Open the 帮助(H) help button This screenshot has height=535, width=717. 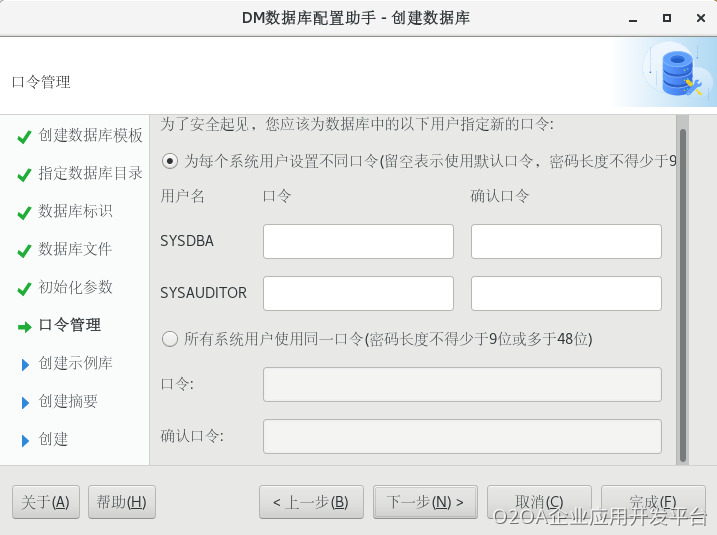(x=121, y=502)
